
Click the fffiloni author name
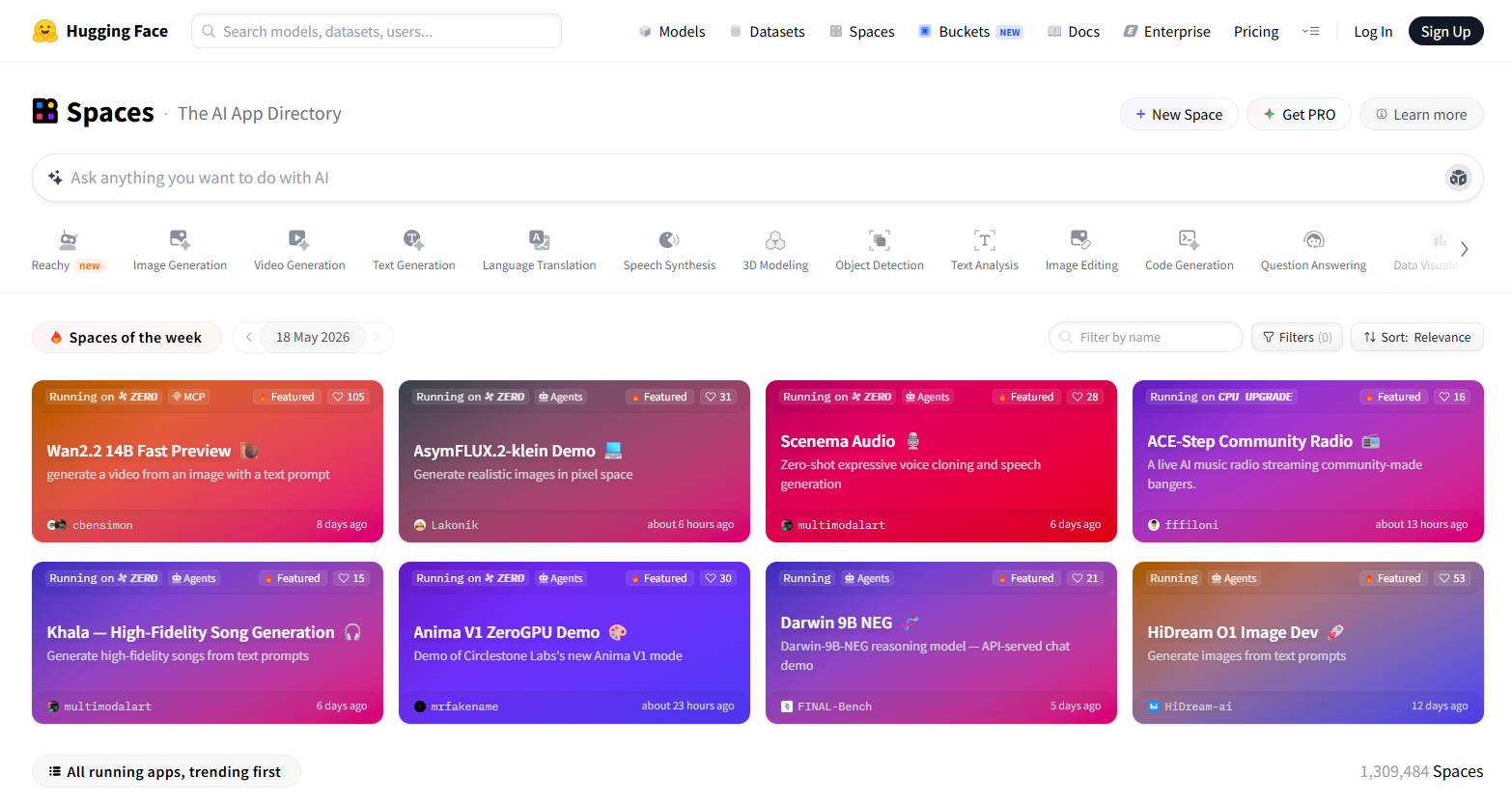[1191, 525]
